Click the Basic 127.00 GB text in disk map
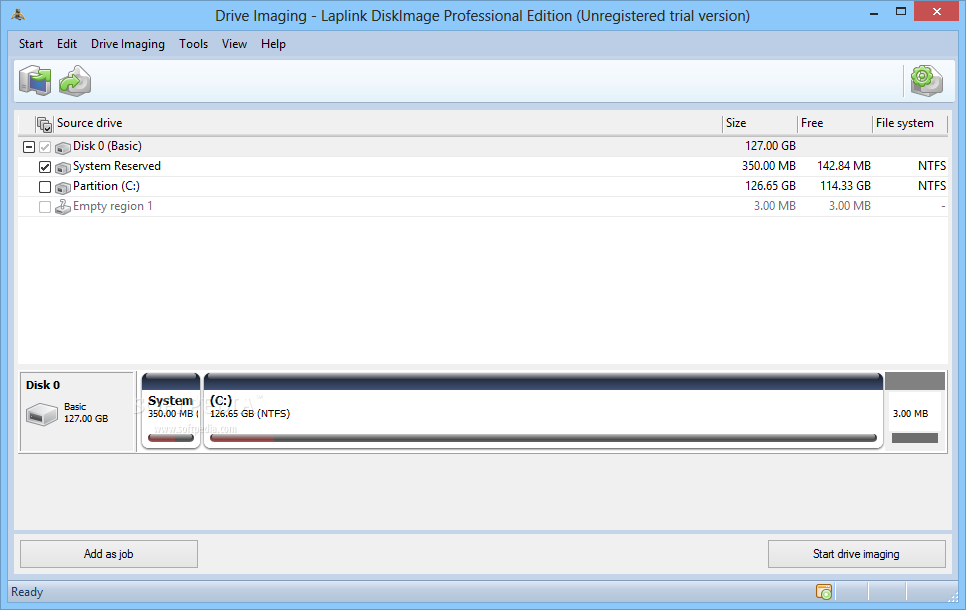 click(x=86, y=412)
